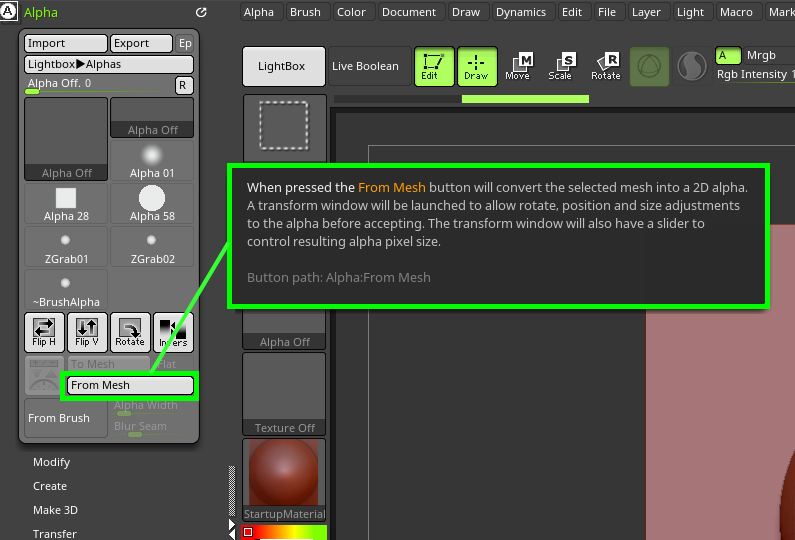Toggle Live Boolean
Image resolution: width=795 pixels, height=540 pixels.
[x=369, y=66]
